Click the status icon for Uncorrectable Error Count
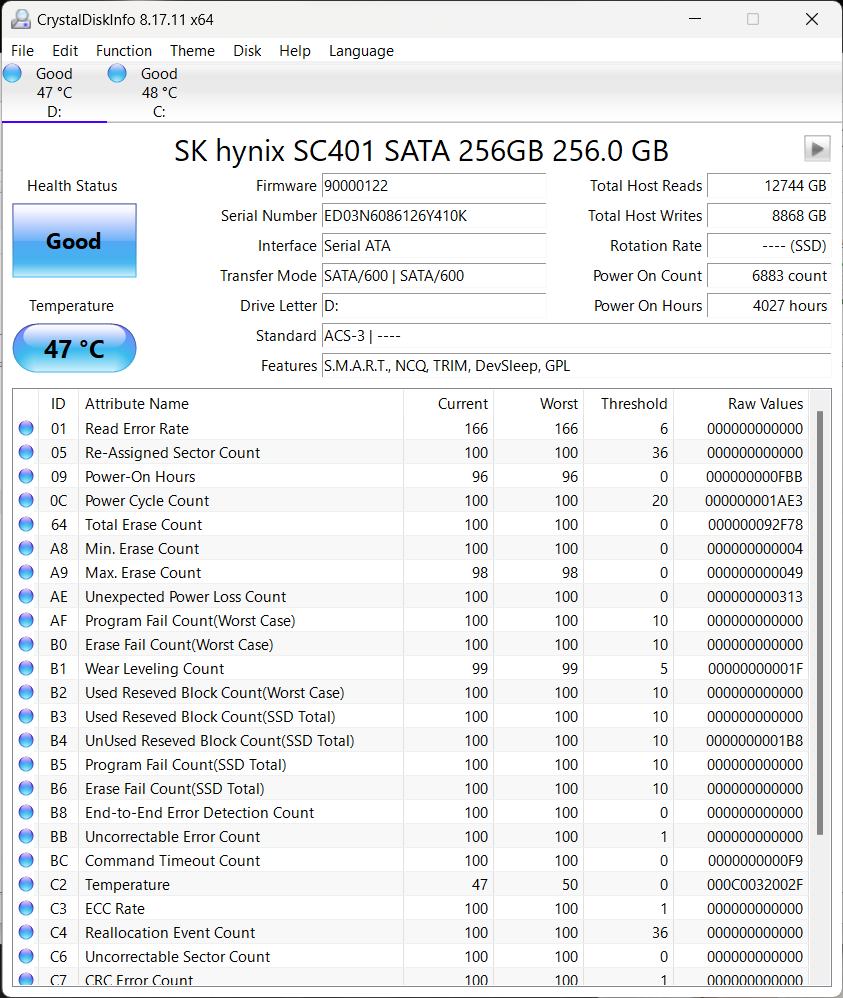The width and height of the screenshot is (843, 998). (26, 836)
